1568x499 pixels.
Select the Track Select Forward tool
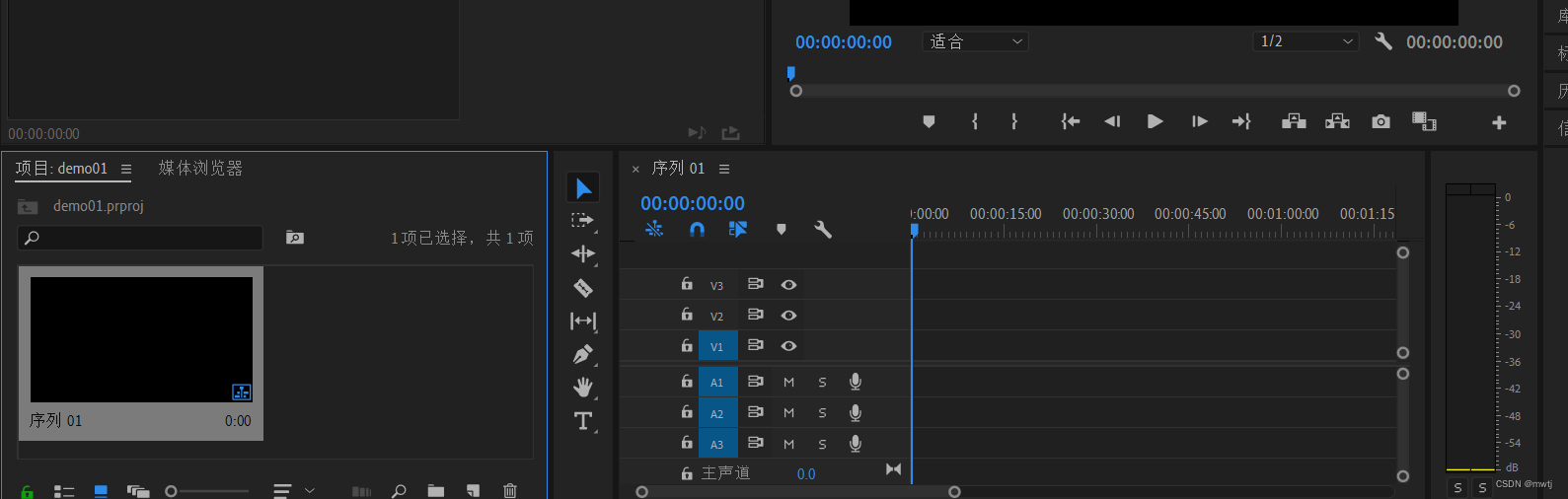583,221
